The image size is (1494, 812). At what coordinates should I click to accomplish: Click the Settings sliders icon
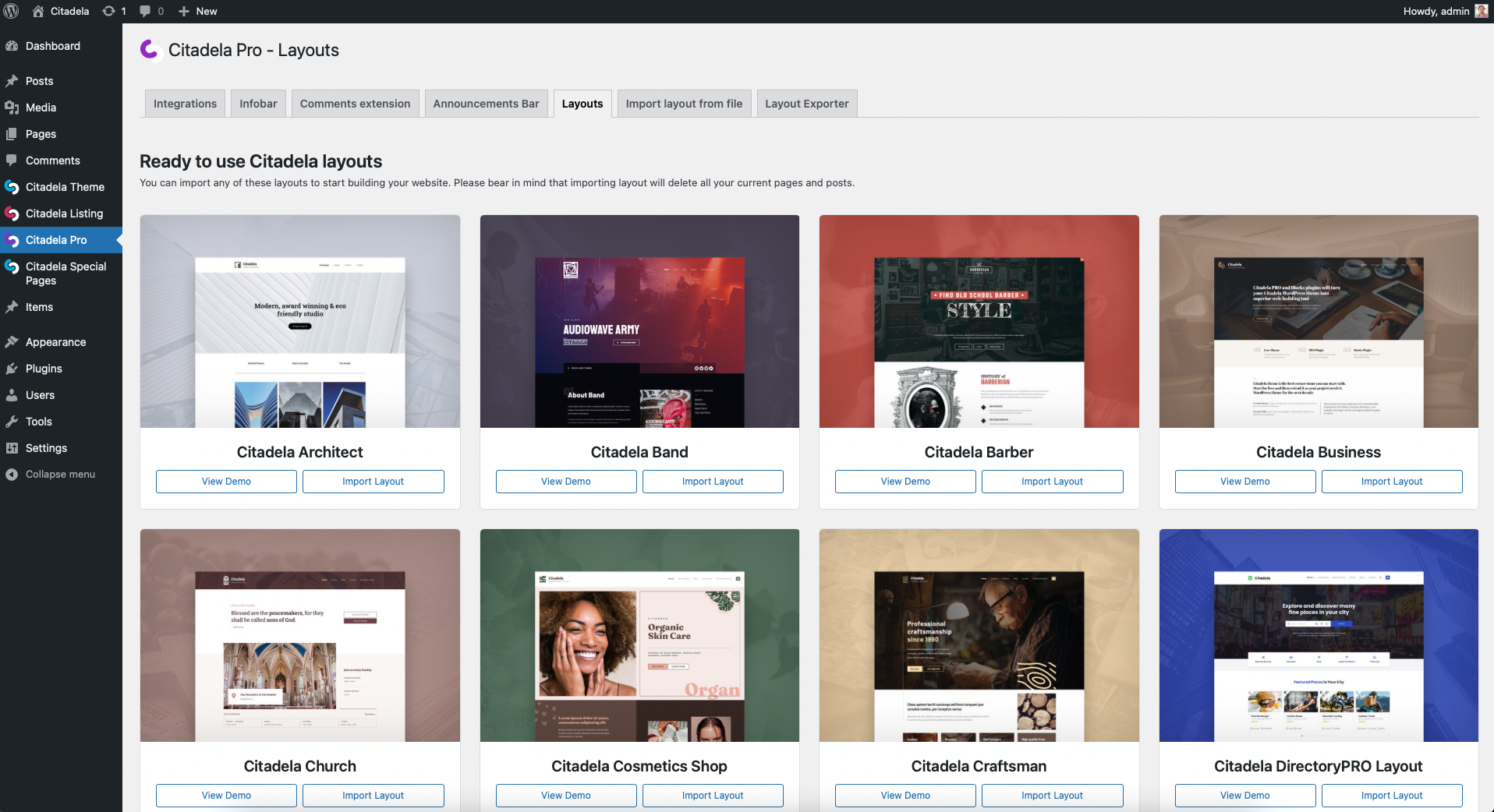(x=12, y=448)
